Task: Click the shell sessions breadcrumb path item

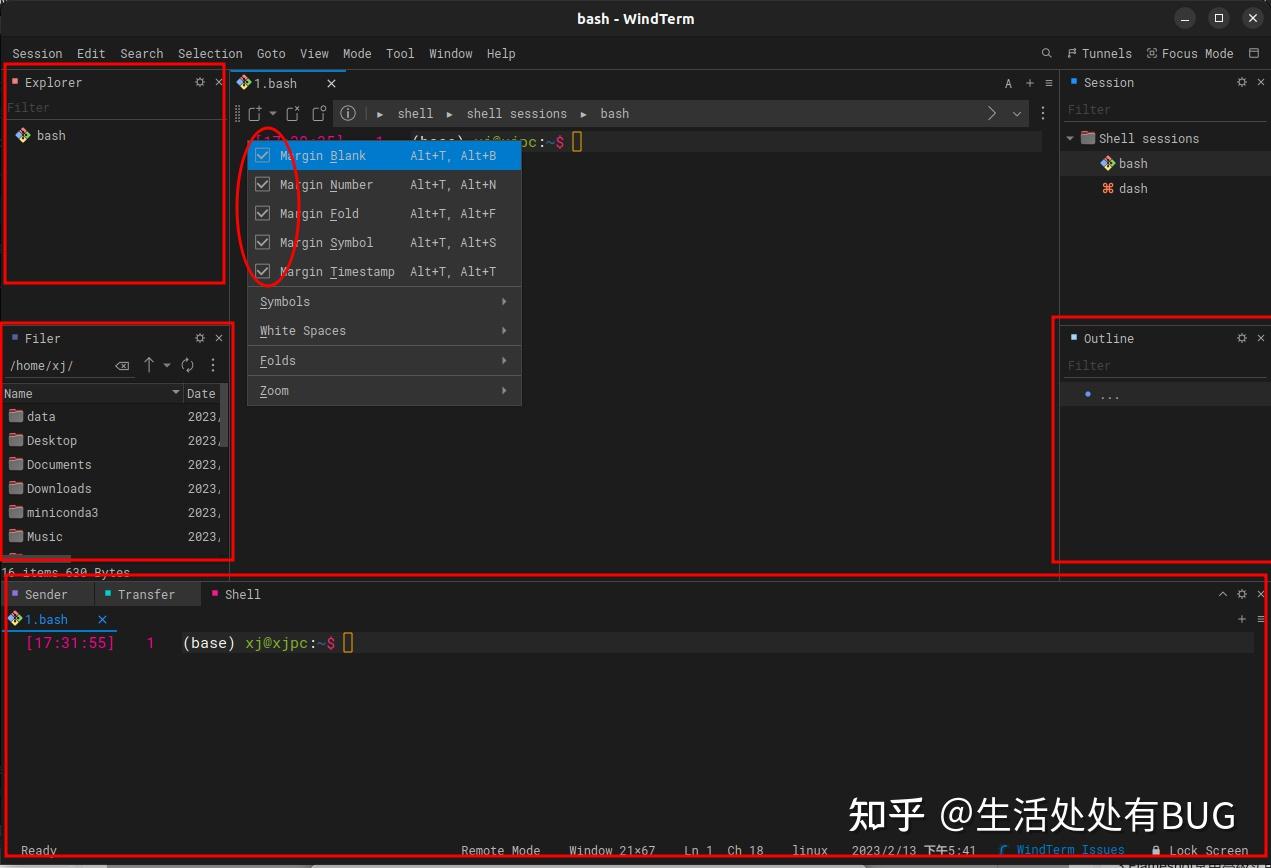Action: pyautogui.click(x=517, y=113)
